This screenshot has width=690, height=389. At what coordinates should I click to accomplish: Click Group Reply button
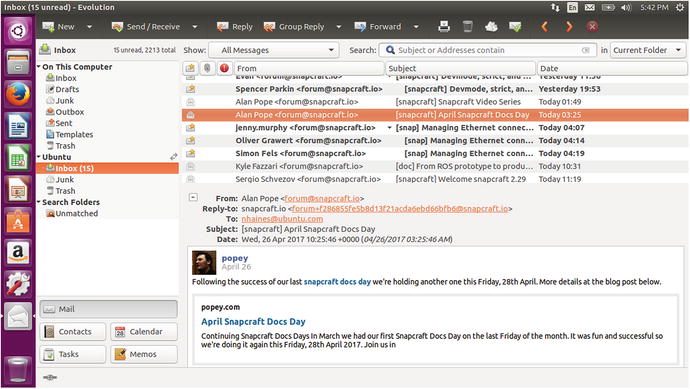coord(294,27)
